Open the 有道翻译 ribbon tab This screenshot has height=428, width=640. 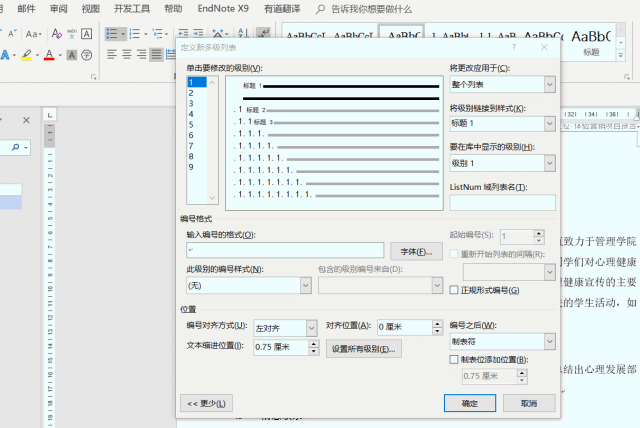tap(282, 9)
